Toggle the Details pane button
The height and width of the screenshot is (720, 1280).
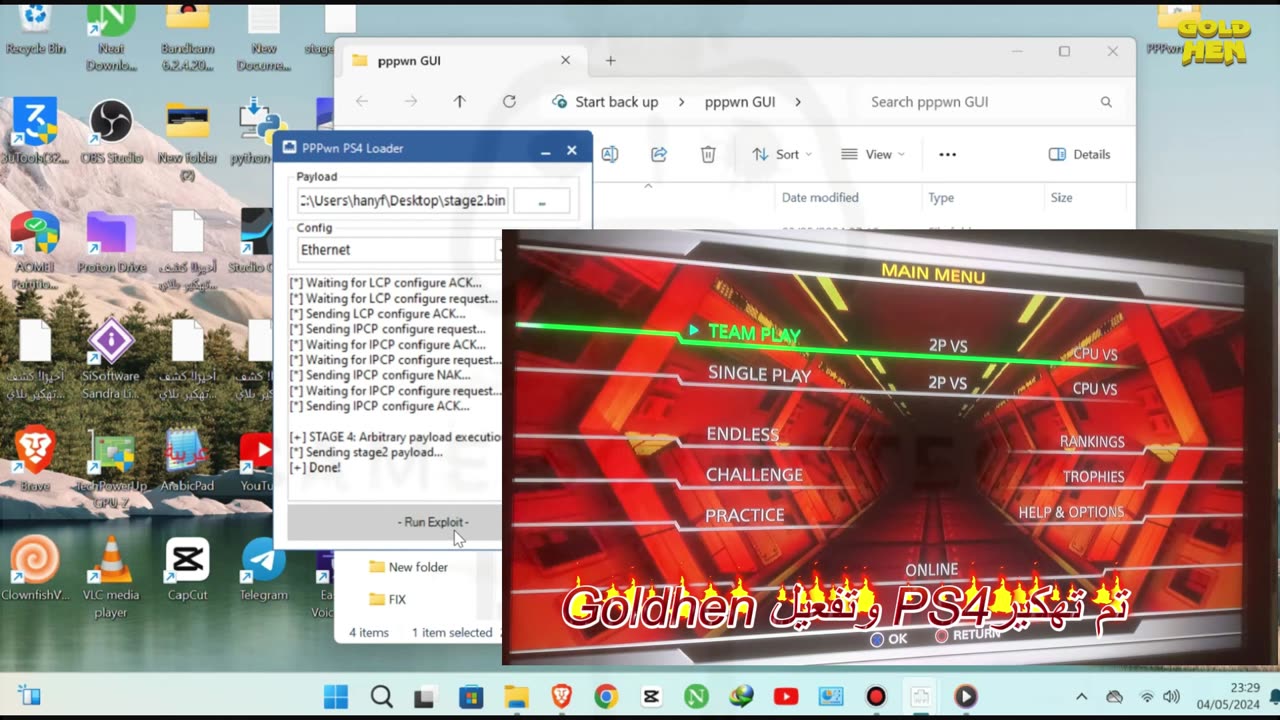(x=1080, y=154)
